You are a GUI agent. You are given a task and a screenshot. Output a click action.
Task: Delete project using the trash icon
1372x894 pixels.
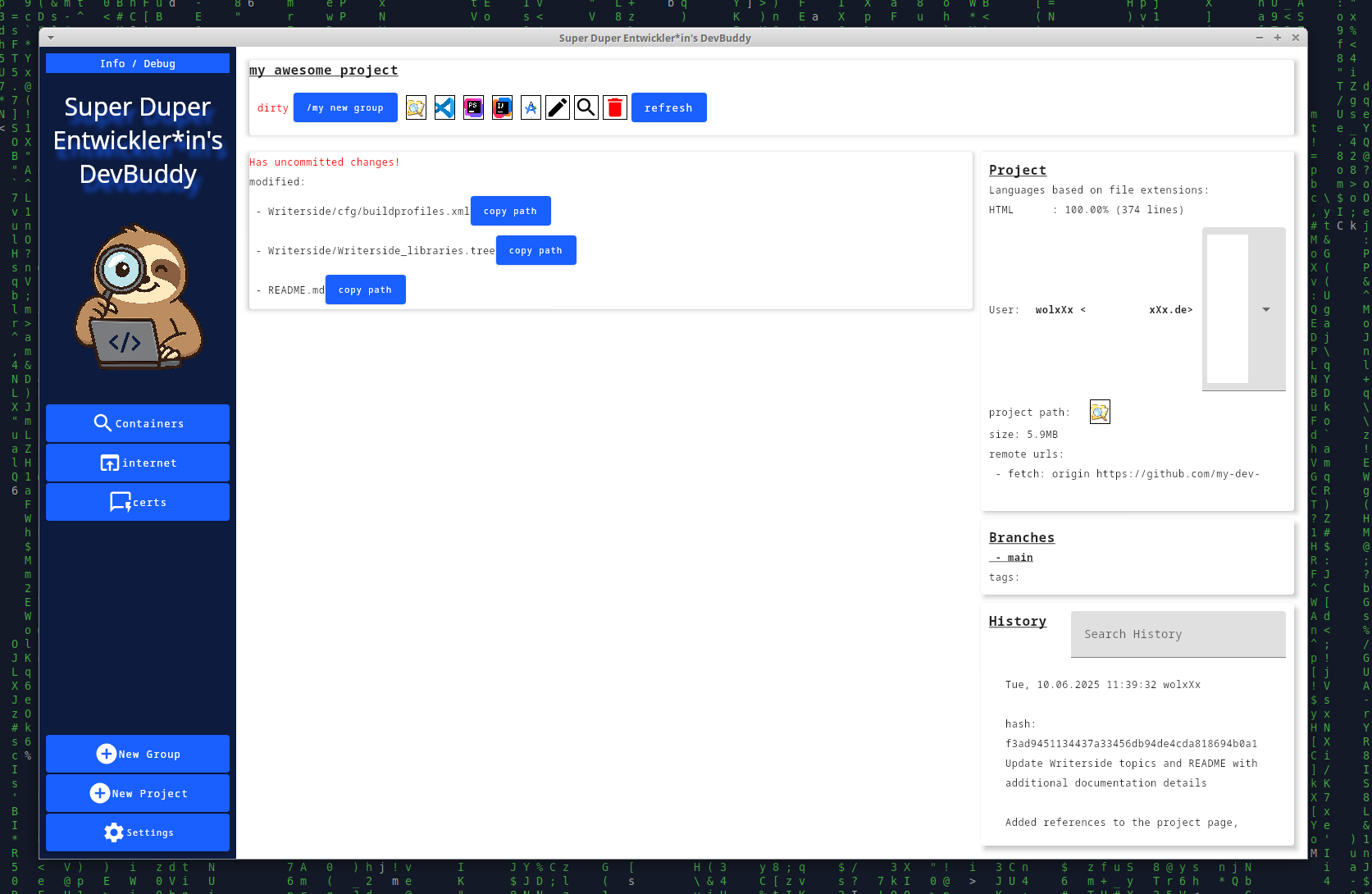[615, 107]
